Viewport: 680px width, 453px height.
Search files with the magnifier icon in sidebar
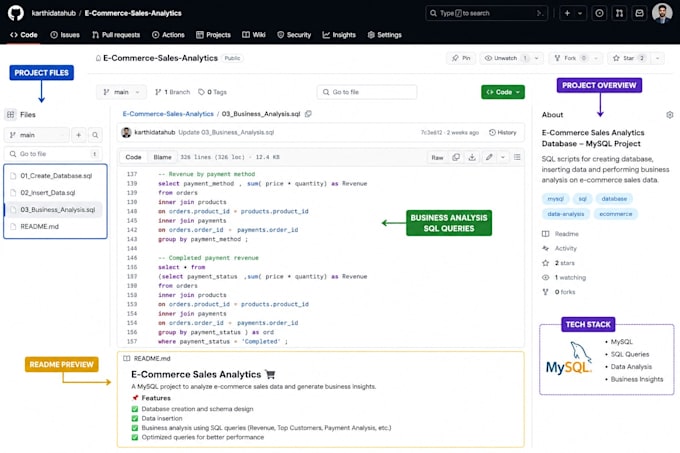click(95, 135)
